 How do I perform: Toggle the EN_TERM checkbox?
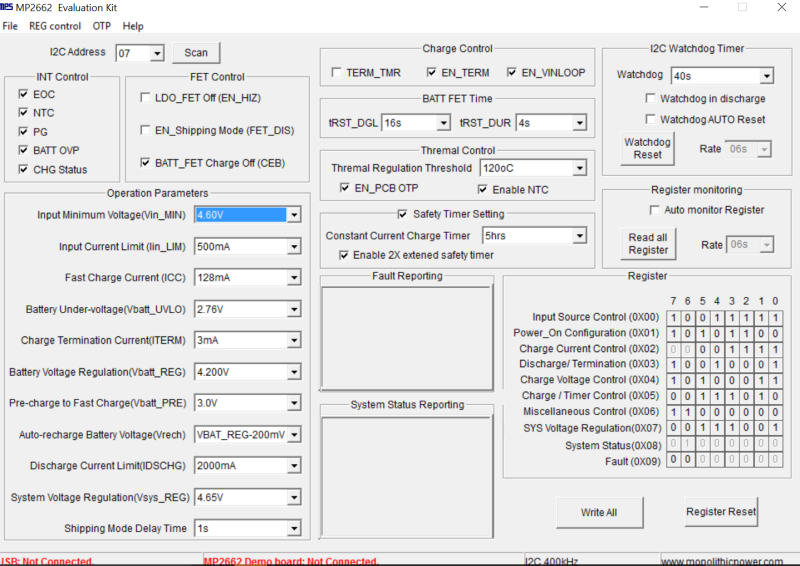pos(432,72)
